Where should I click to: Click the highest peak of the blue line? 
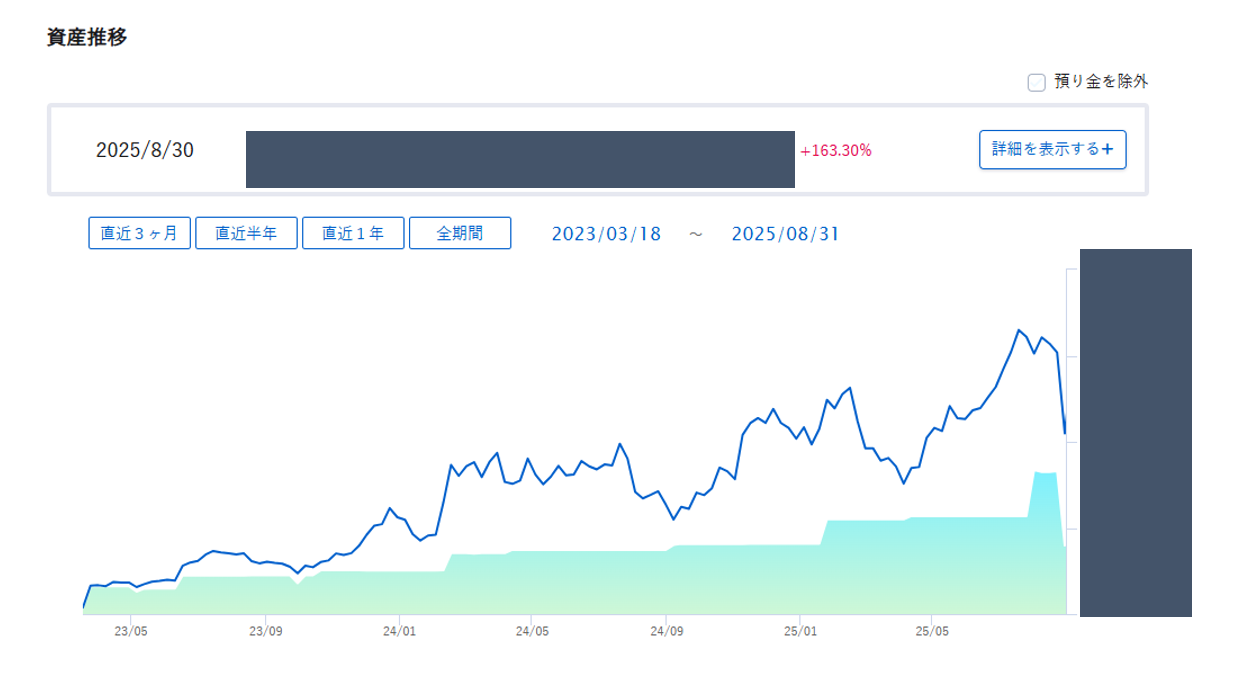1019,330
